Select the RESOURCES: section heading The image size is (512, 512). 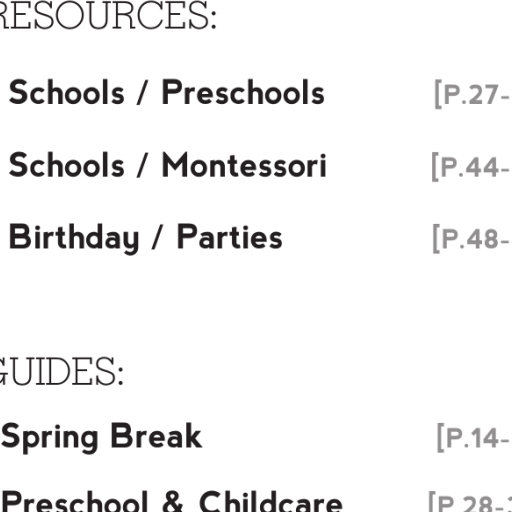pyautogui.click(x=108, y=15)
